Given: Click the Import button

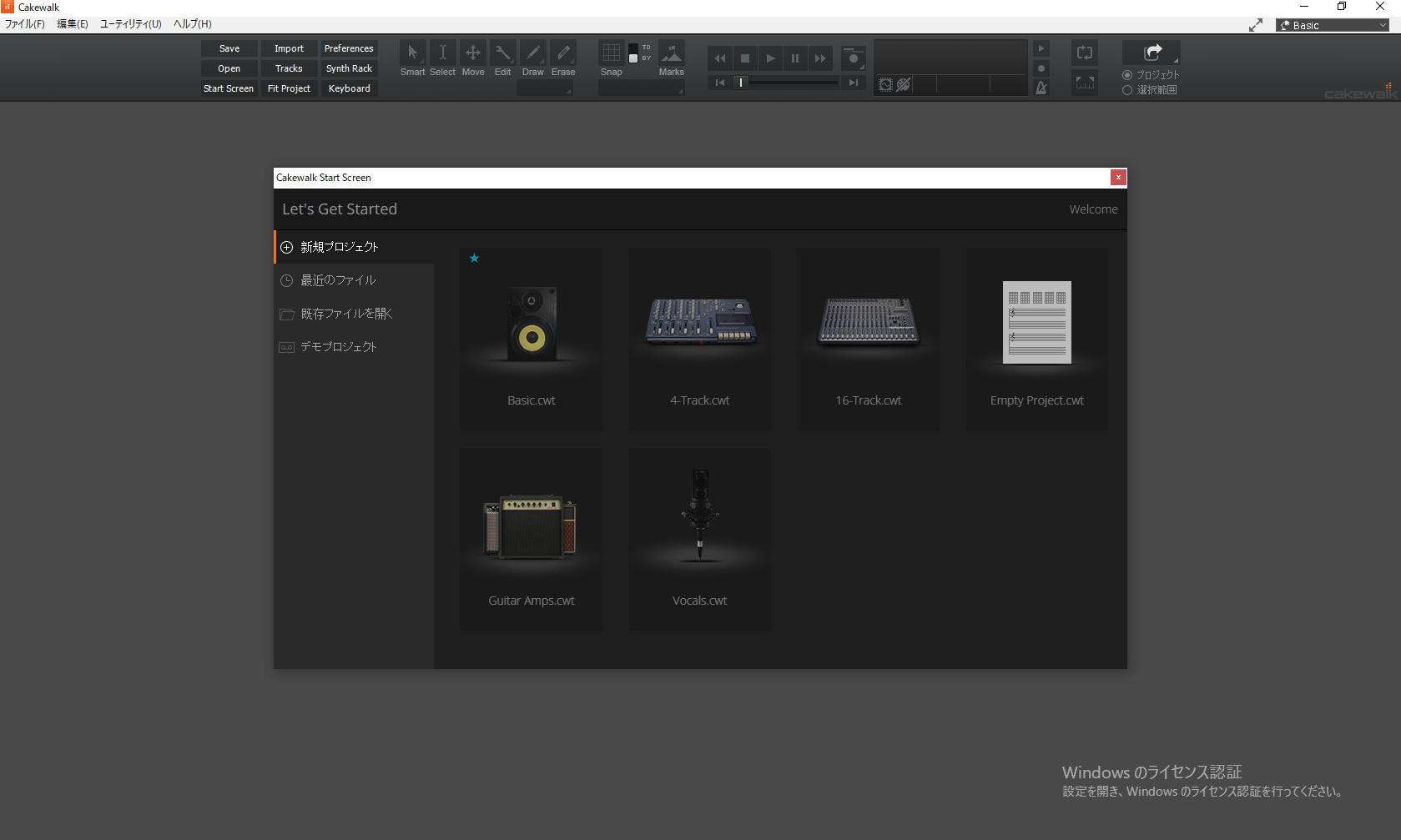Looking at the screenshot, I should tap(290, 48).
